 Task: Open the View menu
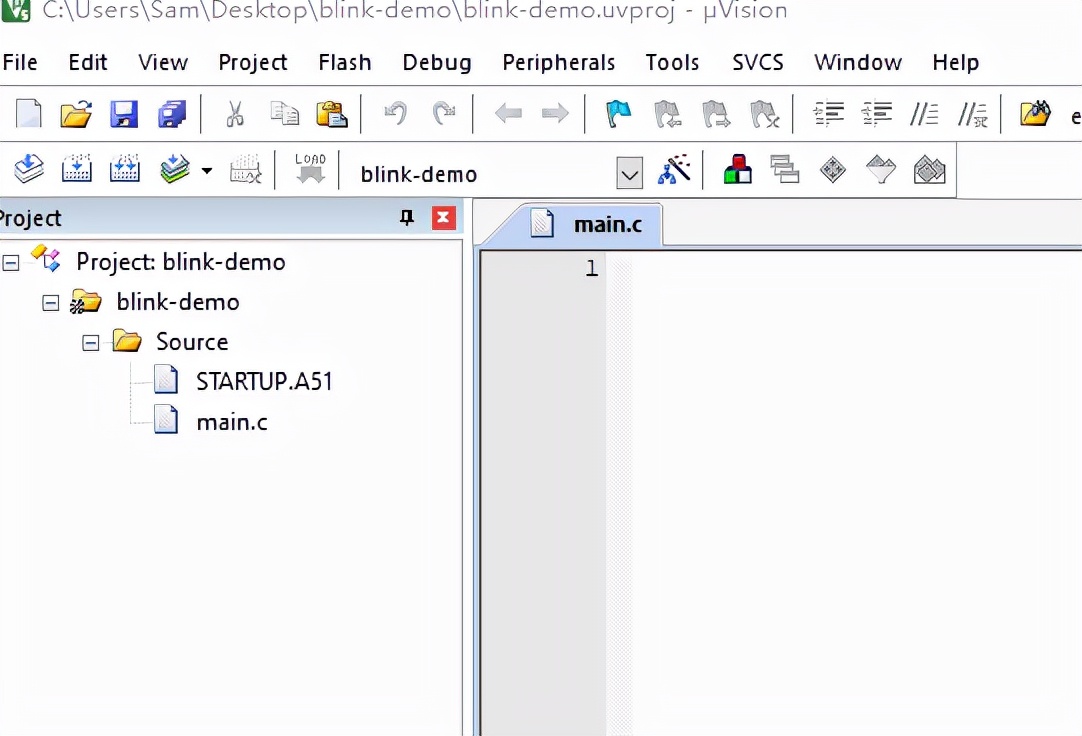pyautogui.click(x=163, y=63)
